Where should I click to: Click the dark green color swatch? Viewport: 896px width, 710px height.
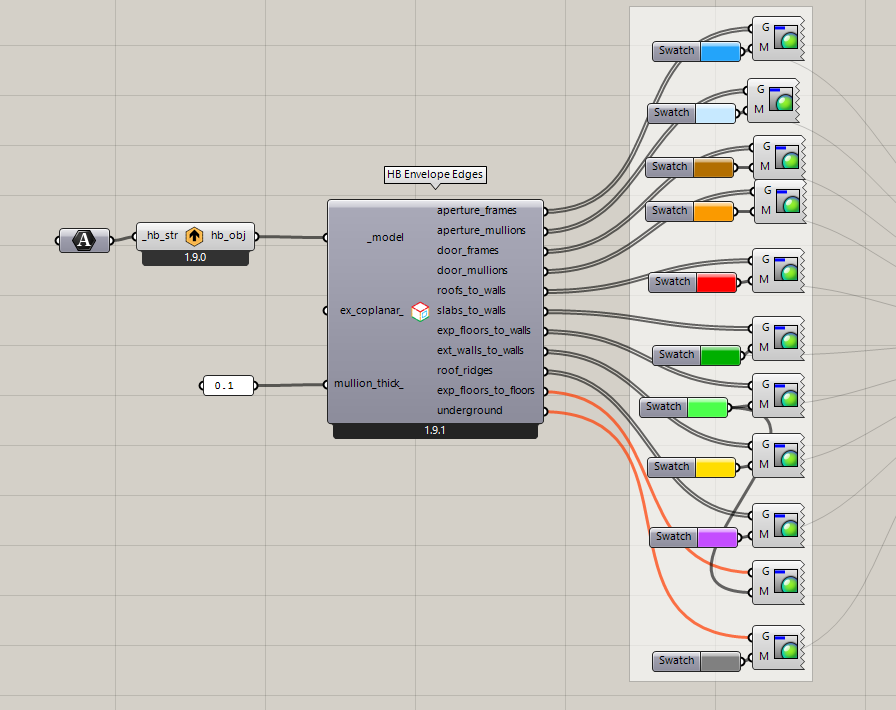click(719, 355)
